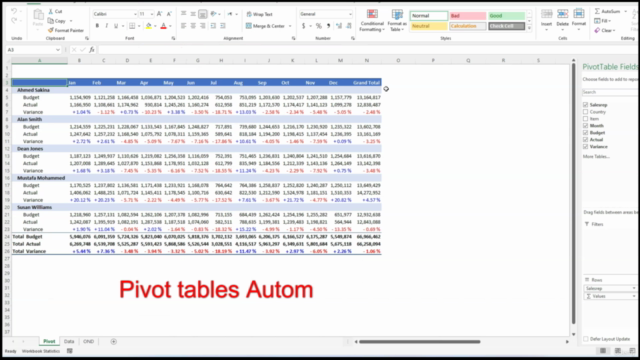
Task: Apply comma style format
Action: (x=328, y=26)
